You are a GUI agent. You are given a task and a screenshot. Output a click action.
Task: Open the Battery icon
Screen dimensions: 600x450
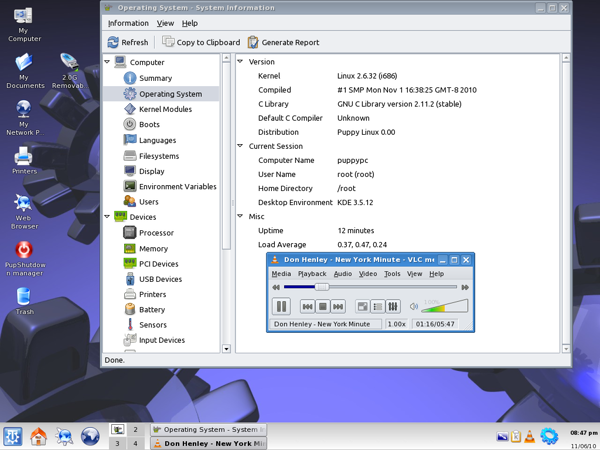pyautogui.click(x=130, y=309)
